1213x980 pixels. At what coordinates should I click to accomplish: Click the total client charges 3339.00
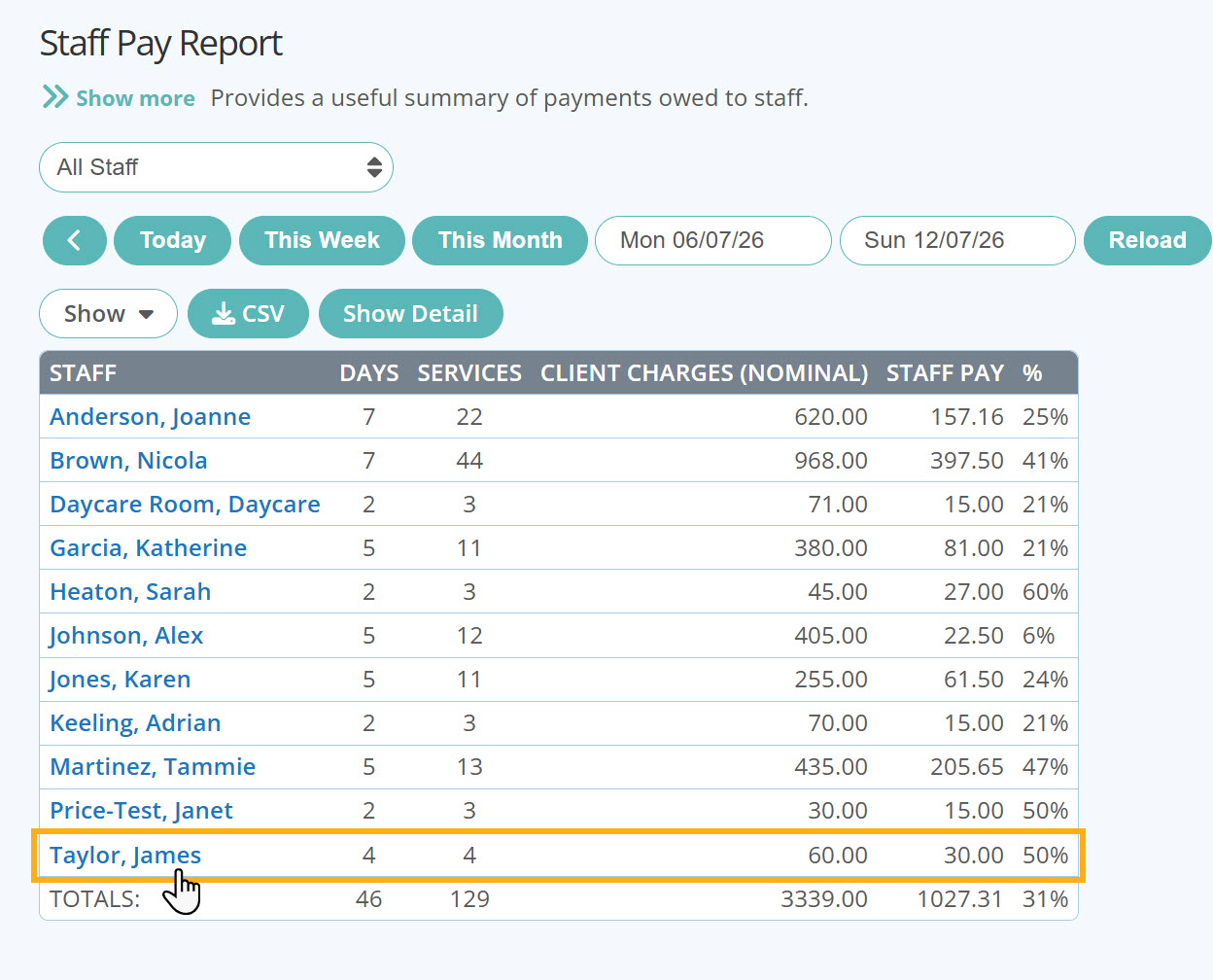coord(824,899)
